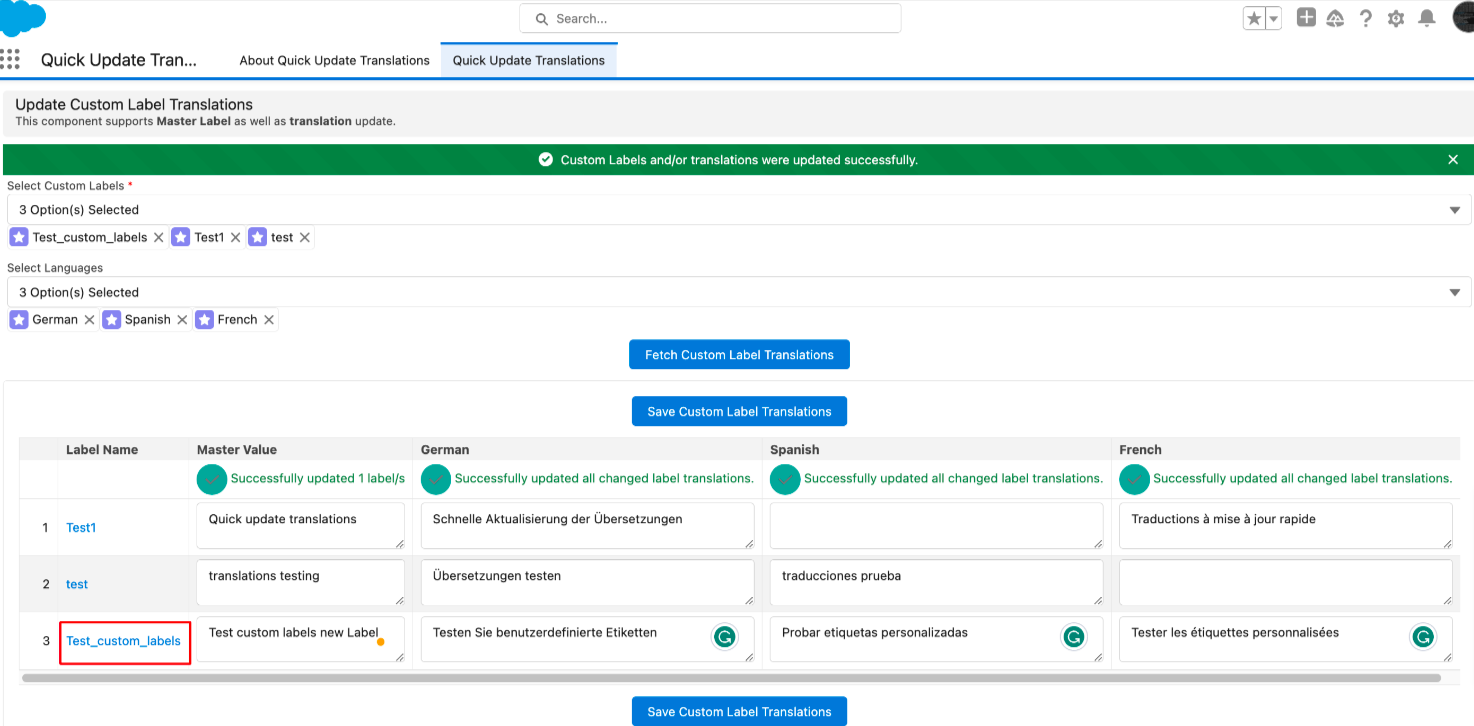Dismiss the green success banner
This screenshot has height=726, width=1474.
pos(1453,160)
